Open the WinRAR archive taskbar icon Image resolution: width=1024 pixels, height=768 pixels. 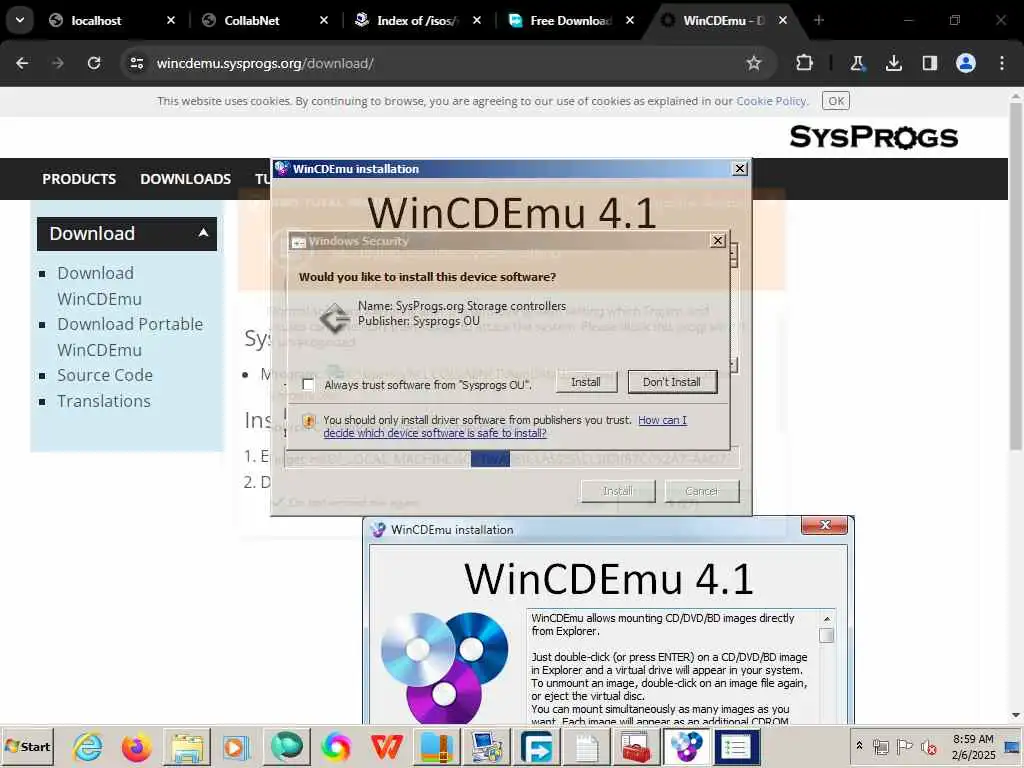point(436,747)
